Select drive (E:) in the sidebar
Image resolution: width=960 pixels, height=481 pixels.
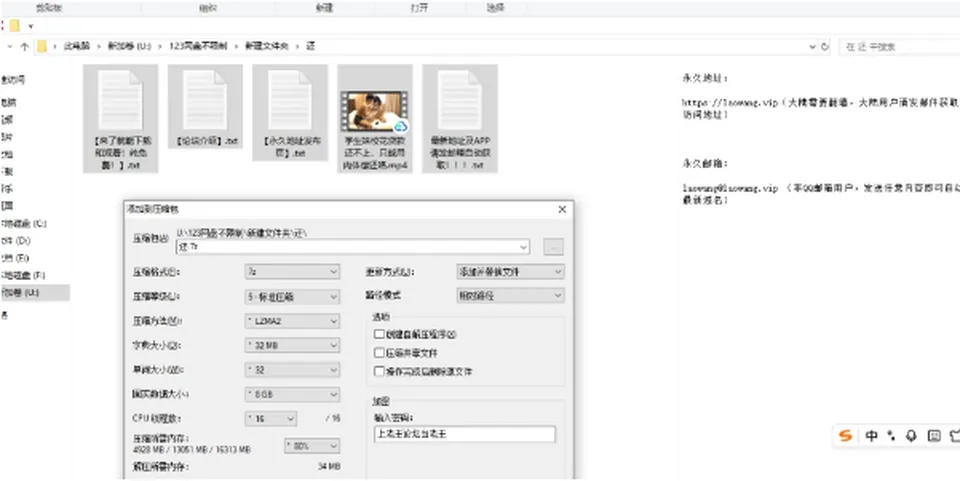16,258
